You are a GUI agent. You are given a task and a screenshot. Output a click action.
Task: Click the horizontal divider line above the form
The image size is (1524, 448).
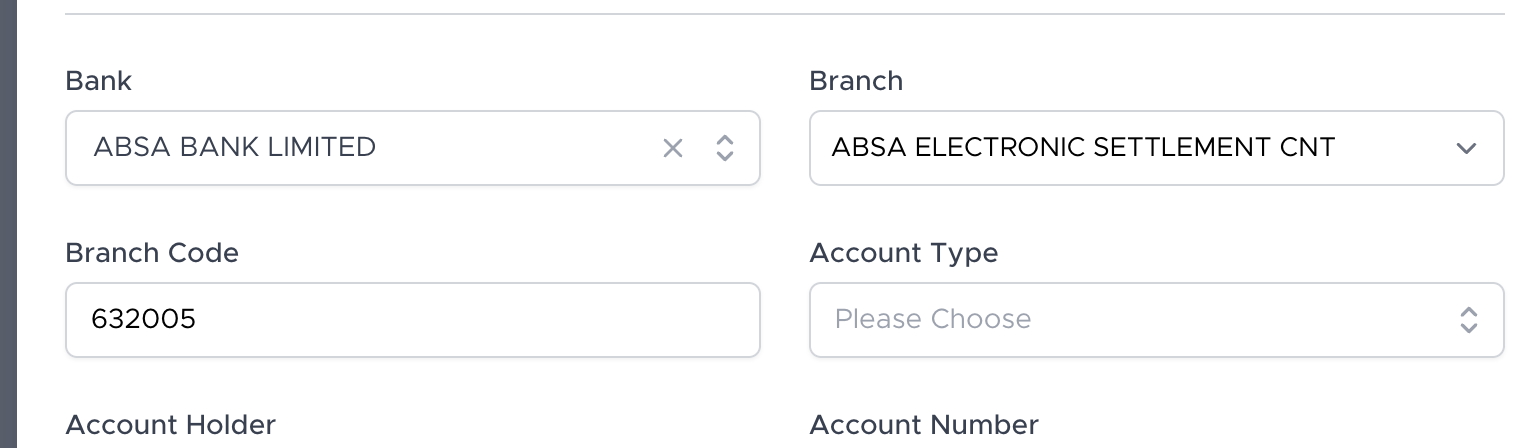784,14
